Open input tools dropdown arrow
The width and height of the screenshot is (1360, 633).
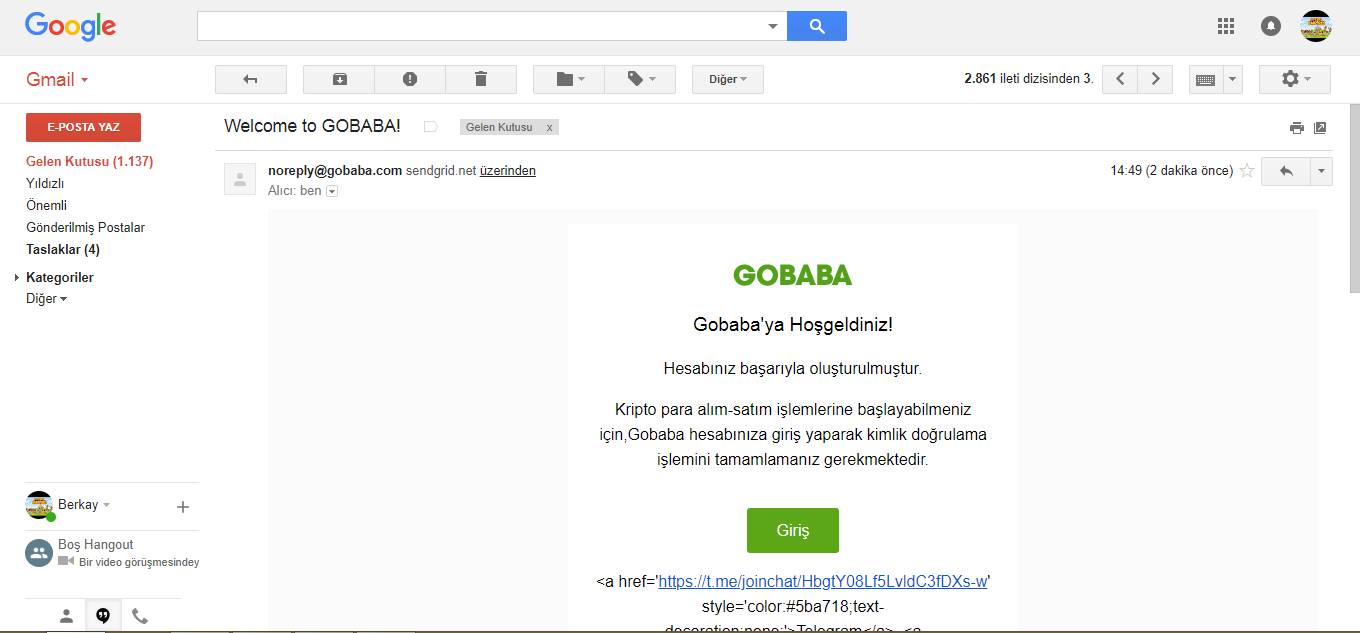point(1233,79)
